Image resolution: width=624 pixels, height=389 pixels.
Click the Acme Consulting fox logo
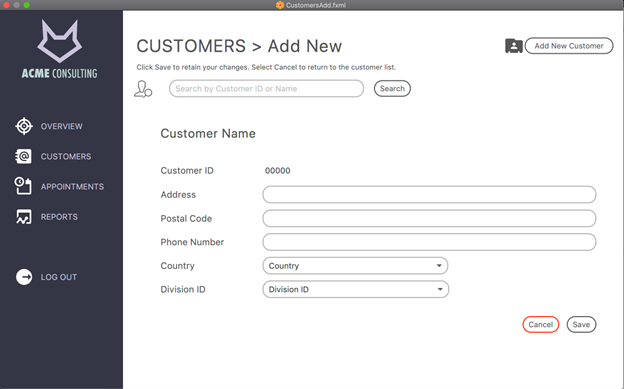tap(60, 41)
